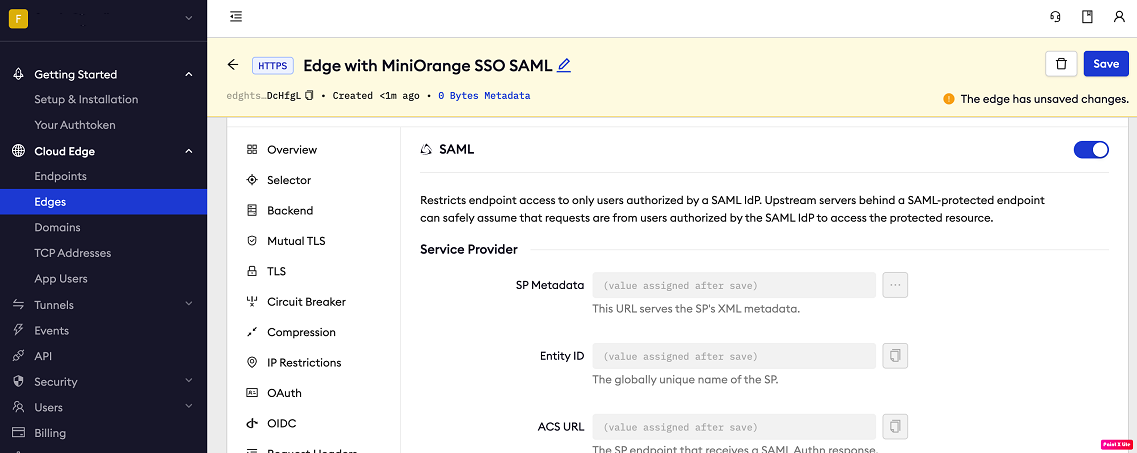Open the 0 Bytes Metadata link
Viewport: 1137px width, 453px height.
pos(484,96)
